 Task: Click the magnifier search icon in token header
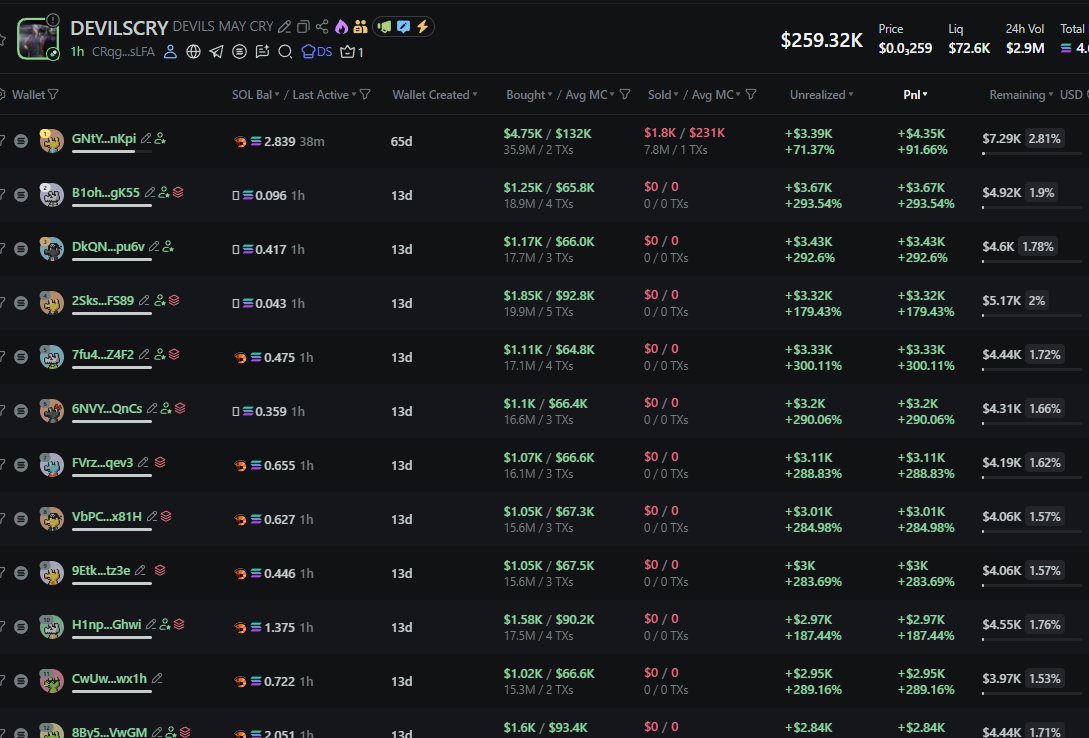(x=285, y=51)
